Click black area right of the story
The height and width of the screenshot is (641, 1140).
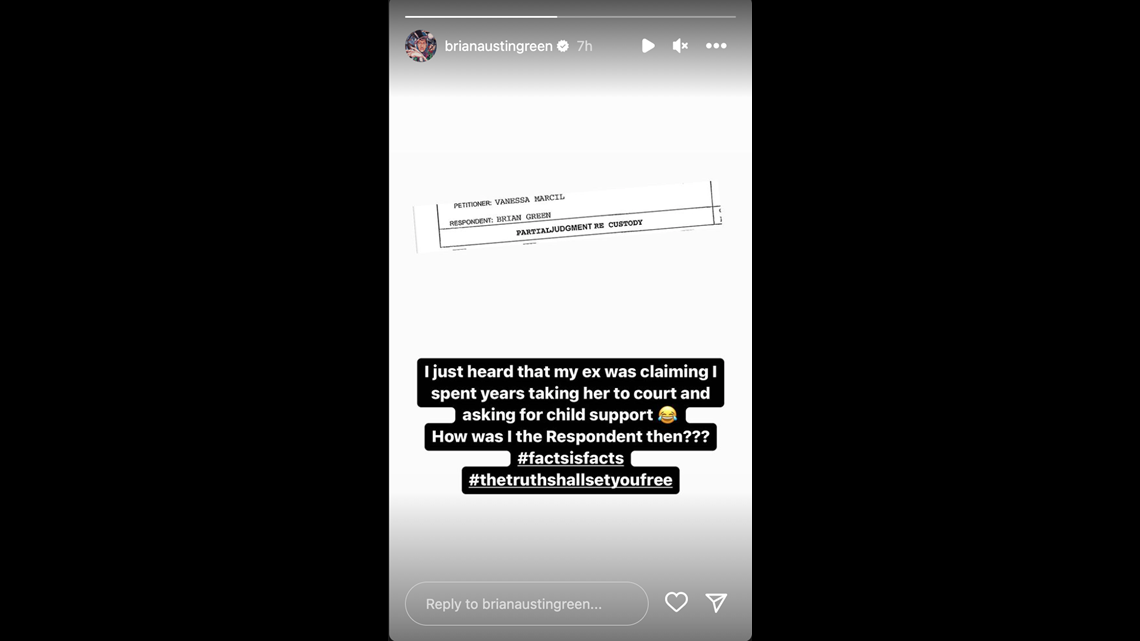pyautogui.click(x=946, y=320)
